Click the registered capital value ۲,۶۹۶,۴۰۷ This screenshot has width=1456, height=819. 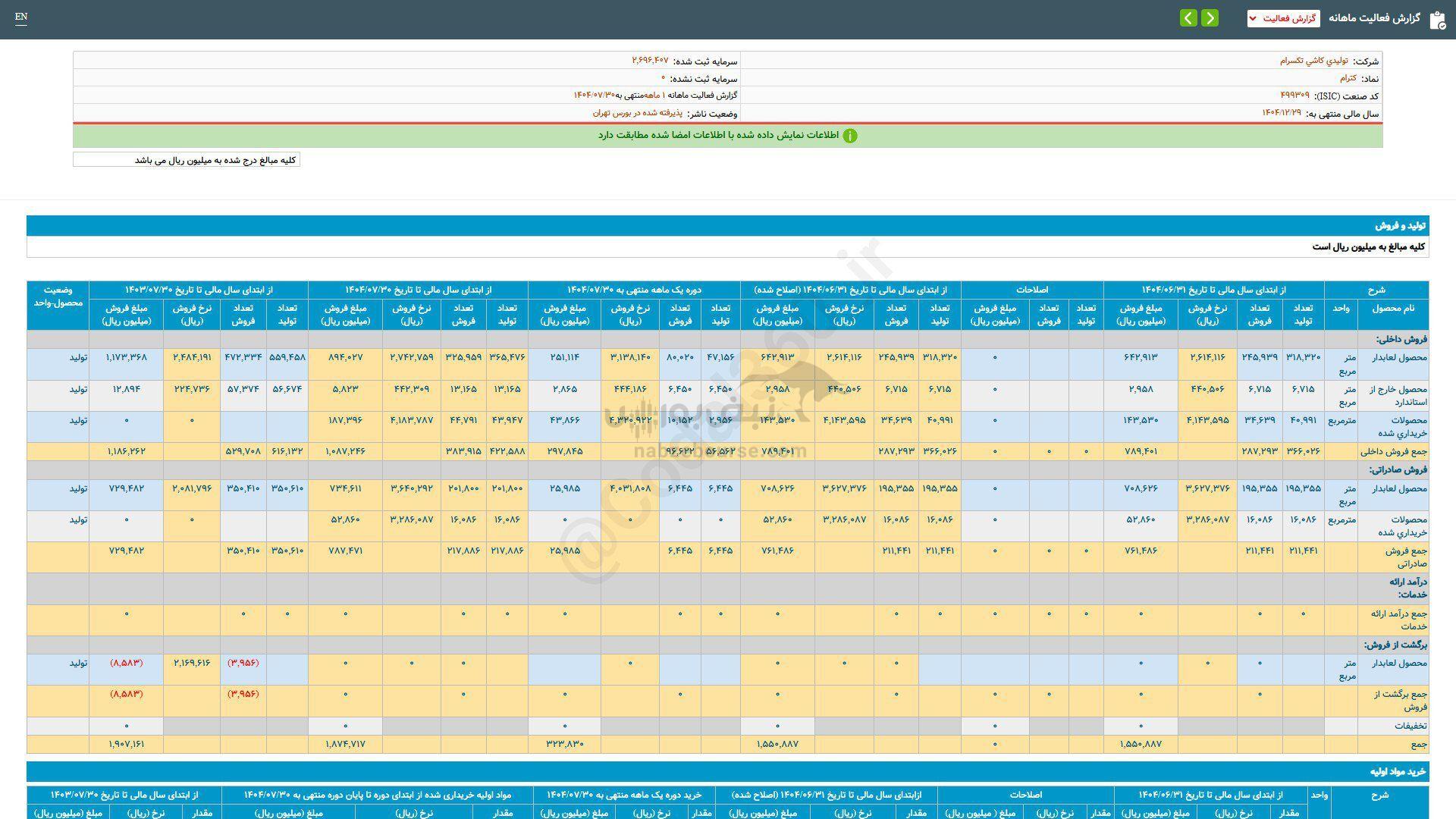[650, 61]
